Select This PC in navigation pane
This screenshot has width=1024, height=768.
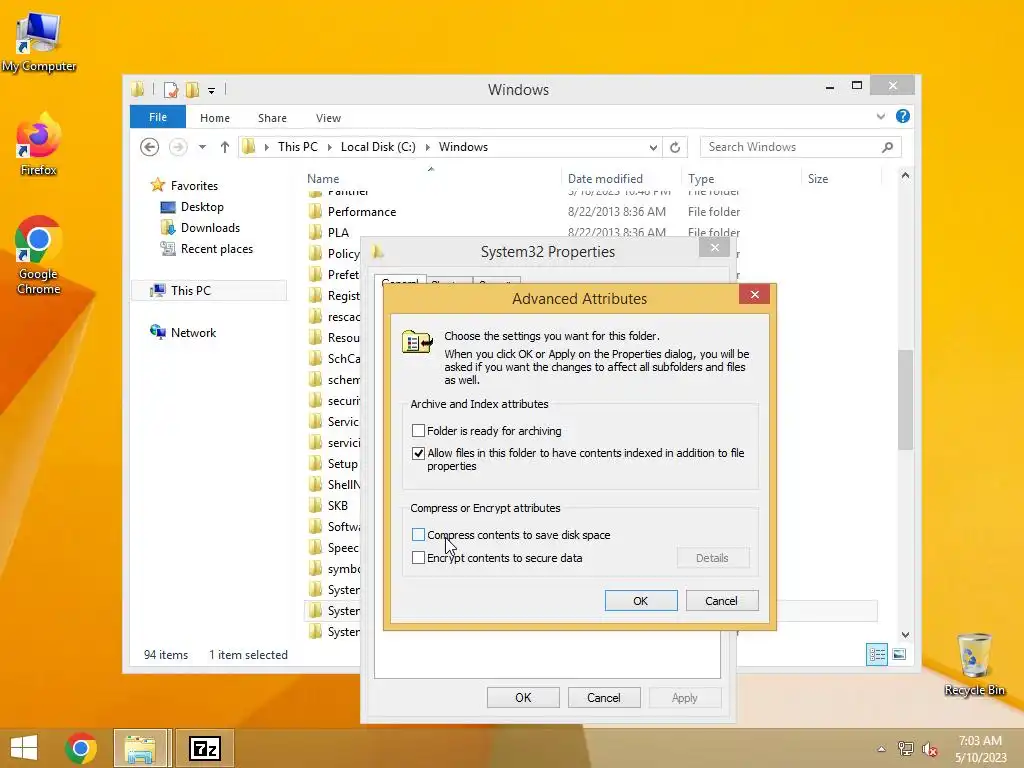click(191, 290)
